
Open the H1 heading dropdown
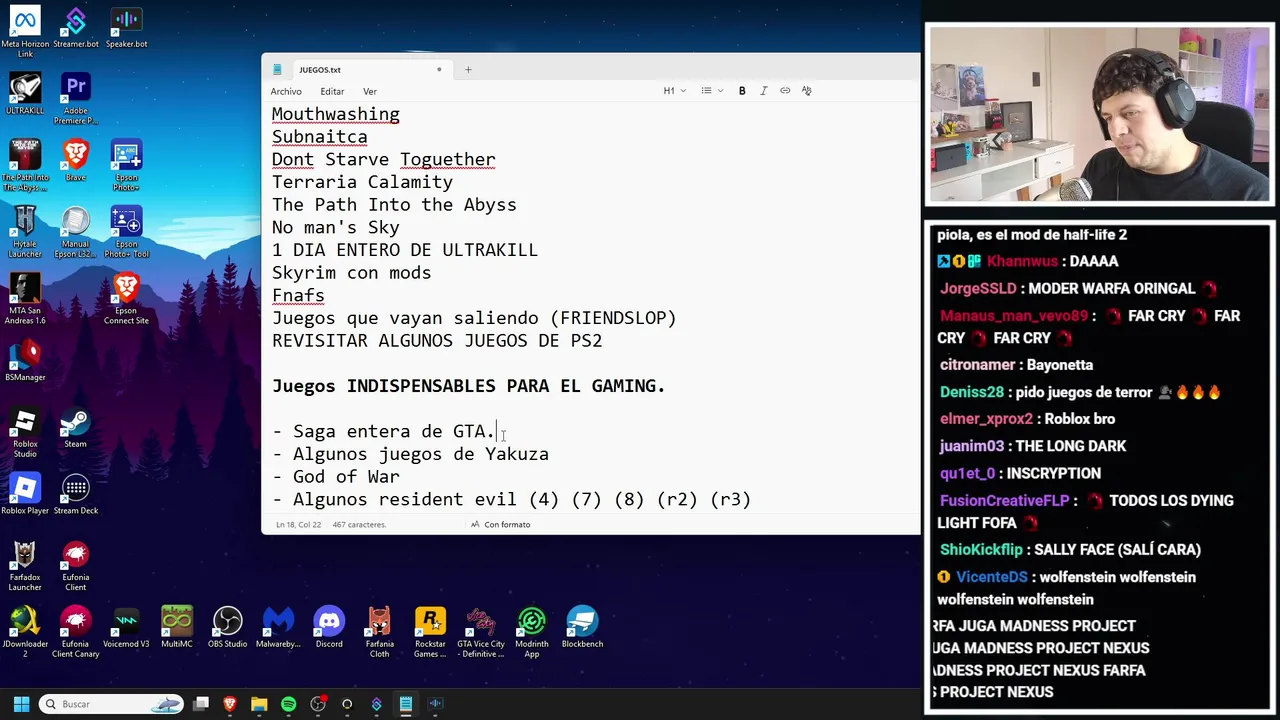[674, 91]
